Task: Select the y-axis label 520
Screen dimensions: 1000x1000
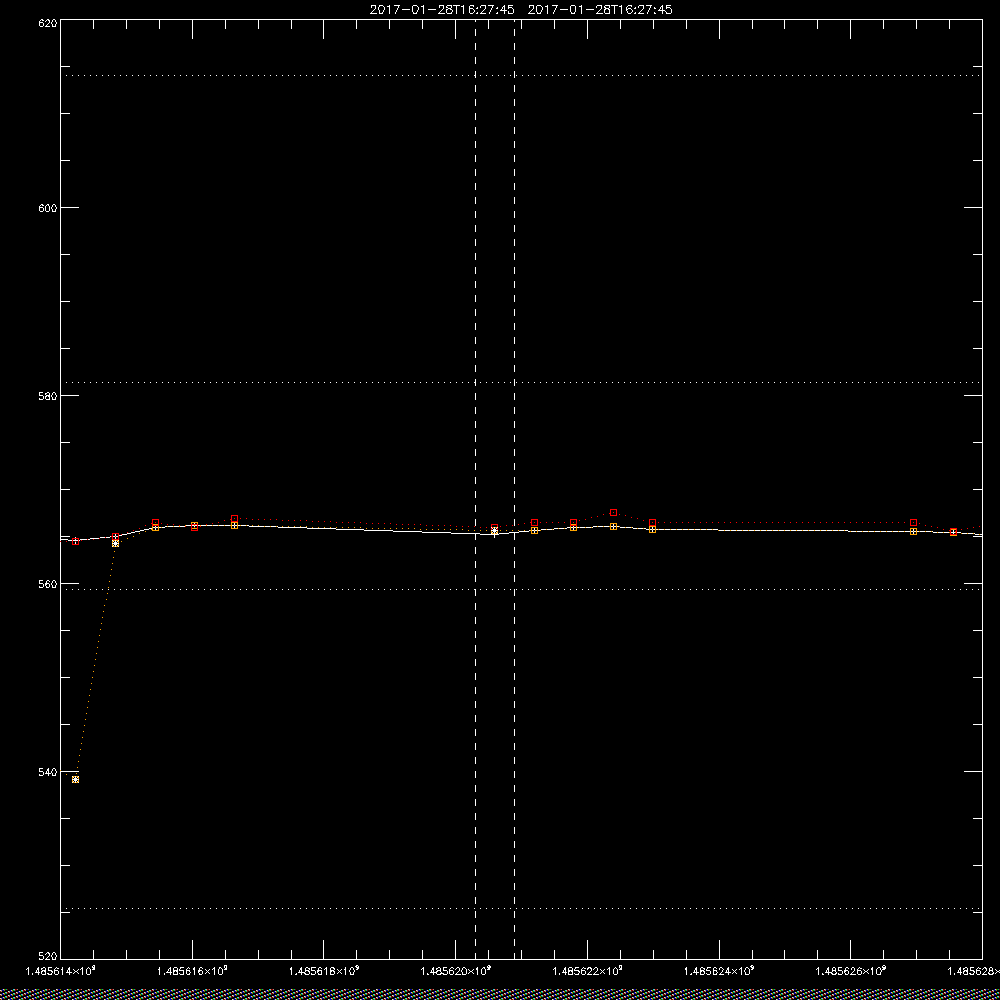Action: pyautogui.click(x=48, y=957)
